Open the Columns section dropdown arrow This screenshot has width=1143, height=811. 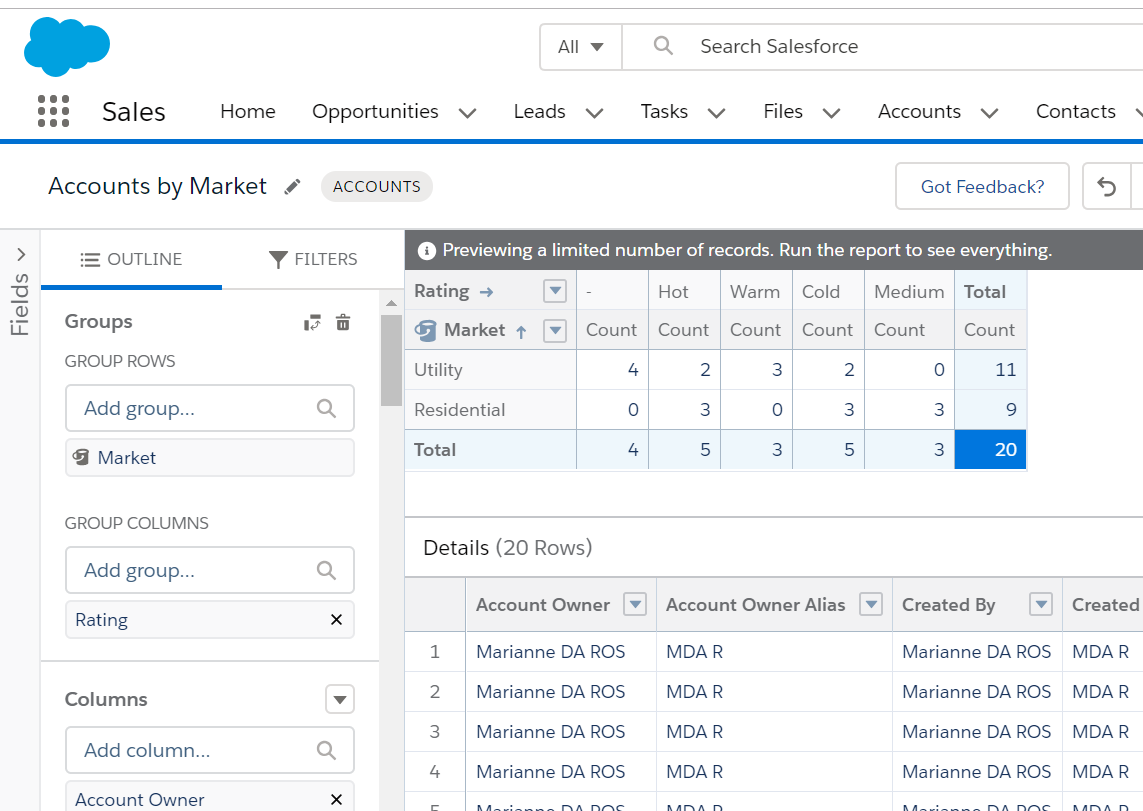[340, 699]
